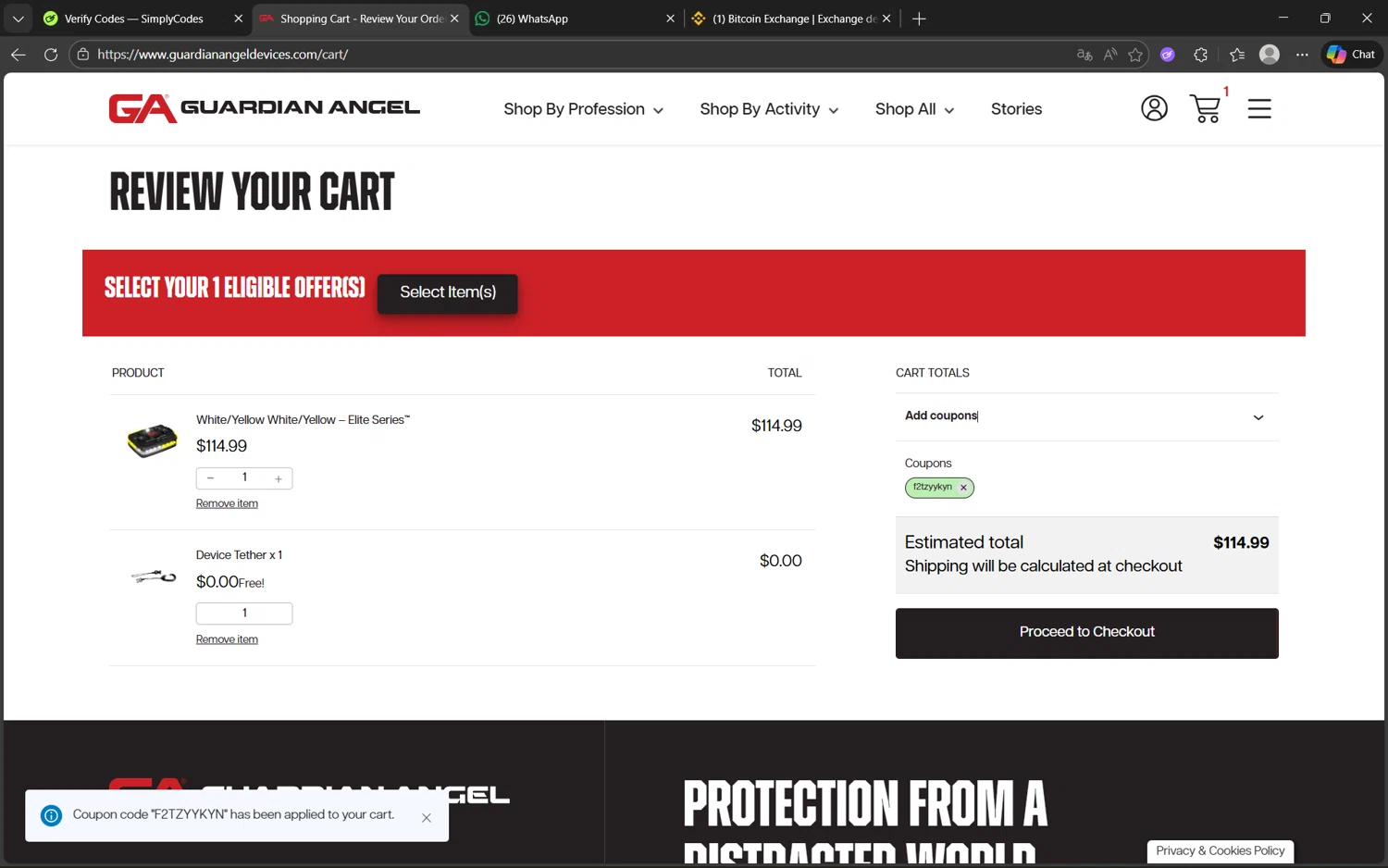The width and height of the screenshot is (1388, 868).
Task: Close the Shopping Cart tab
Action: [454, 19]
